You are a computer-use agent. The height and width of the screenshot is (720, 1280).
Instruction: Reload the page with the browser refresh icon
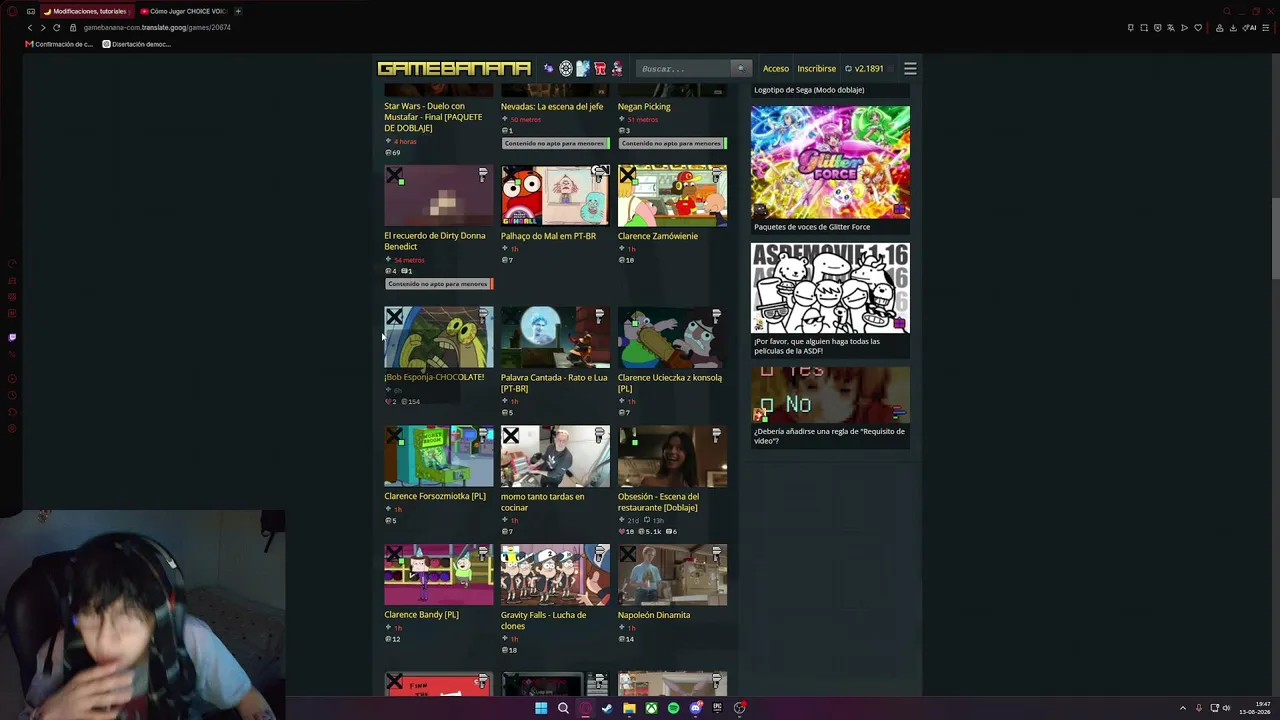pos(56,27)
